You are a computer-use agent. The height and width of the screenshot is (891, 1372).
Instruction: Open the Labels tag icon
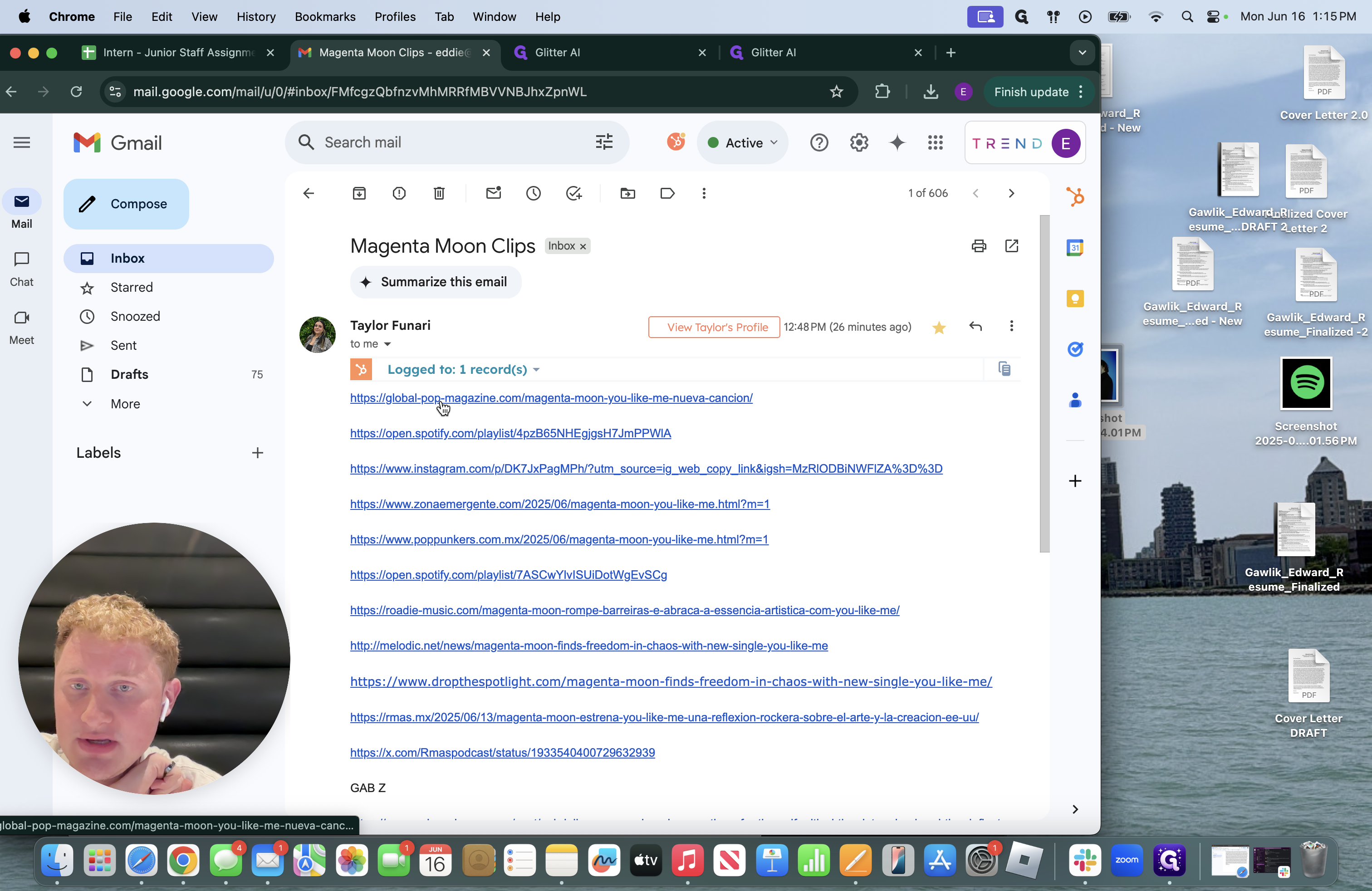(667, 193)
